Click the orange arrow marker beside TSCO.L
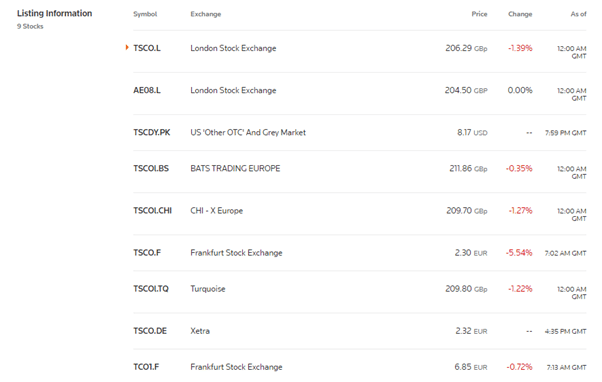The height and width of the screenshot is (382, 602). [127, 48]
